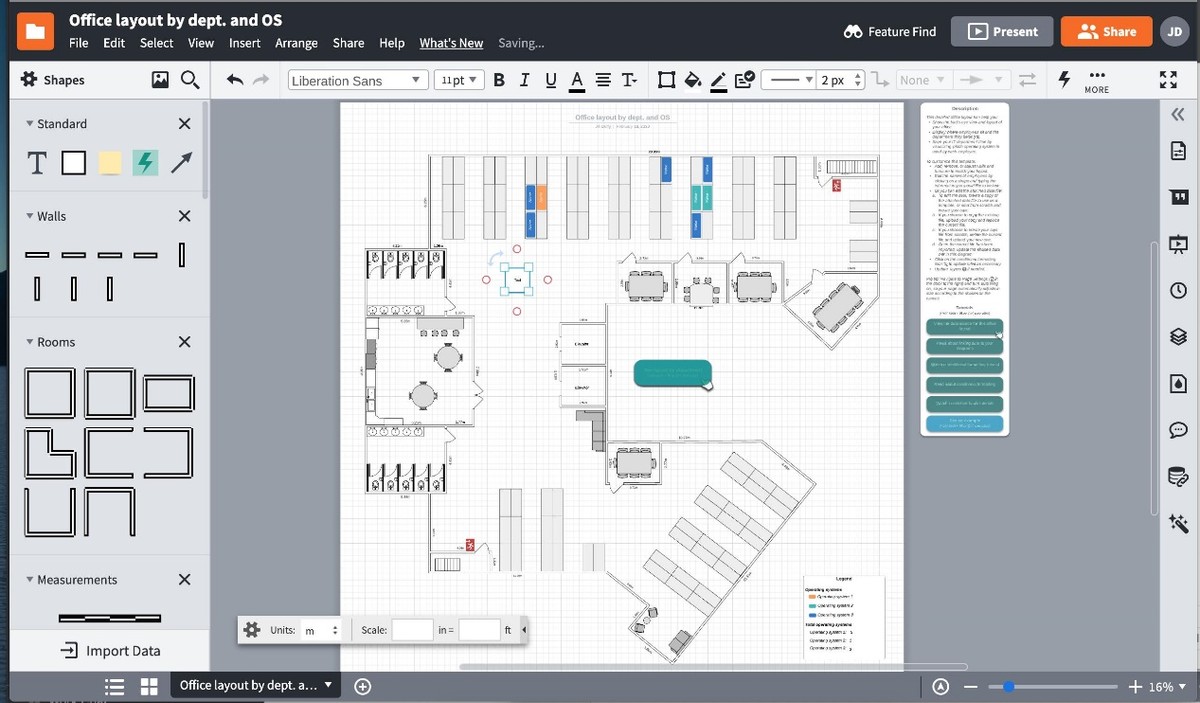
Task: Open the 11pt font size dropdown
Action: tap(459, 80)
